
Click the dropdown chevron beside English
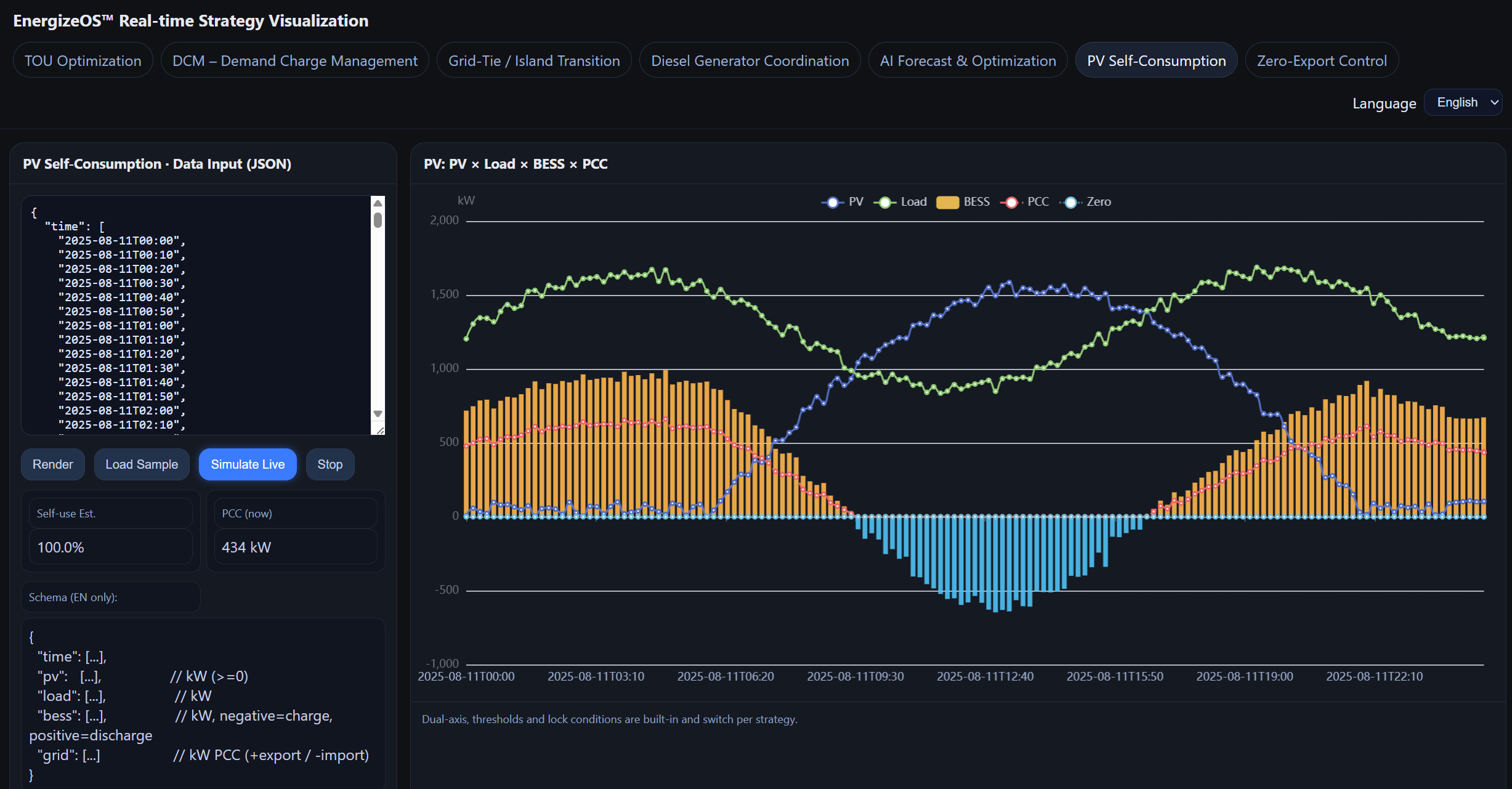[1494, 103]
